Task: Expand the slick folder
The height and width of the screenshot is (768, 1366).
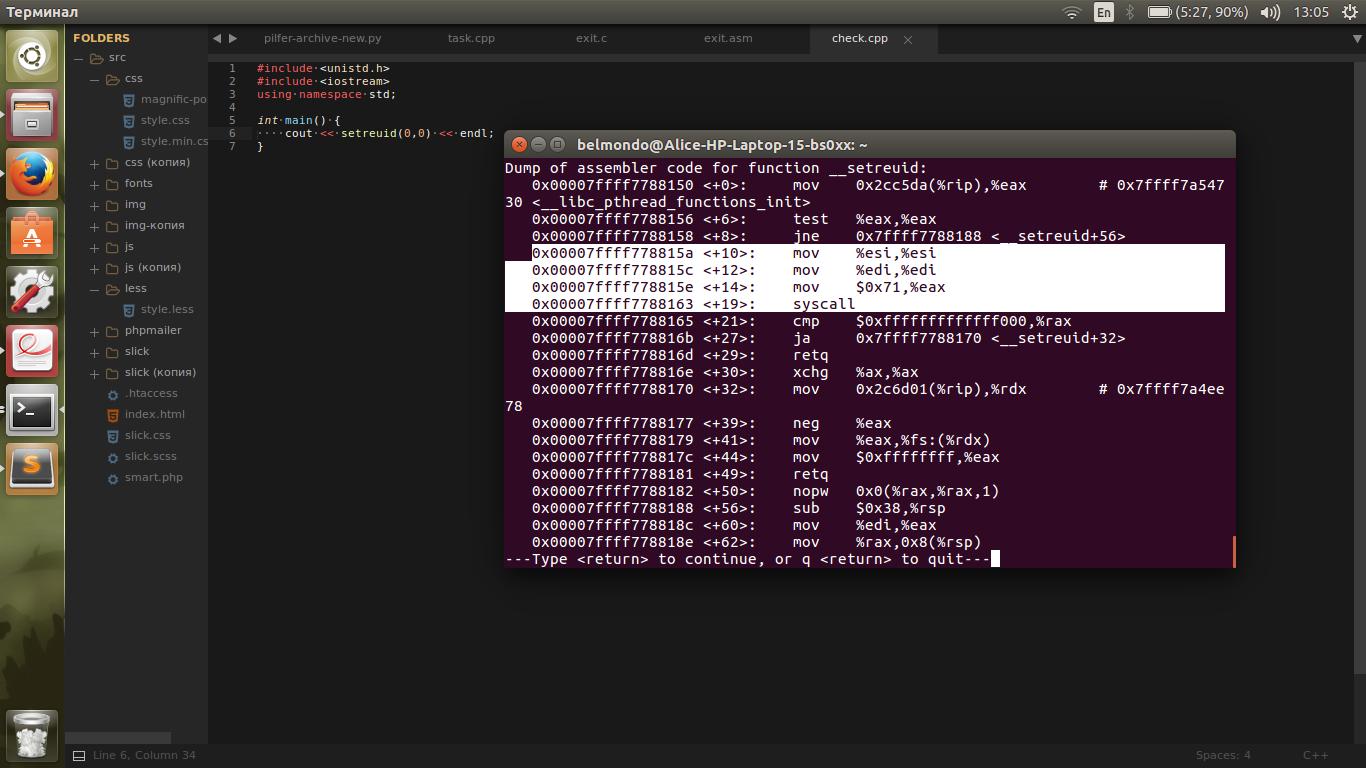Action: [x=94, y=352]
